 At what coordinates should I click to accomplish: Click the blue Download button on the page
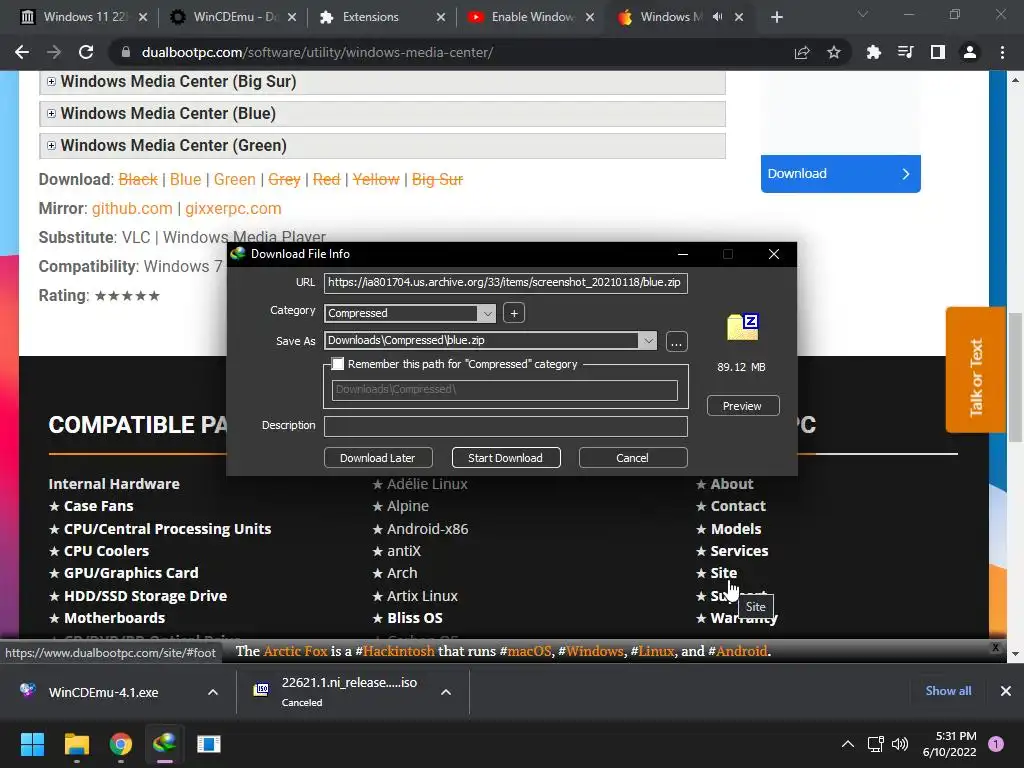point(840,174)
